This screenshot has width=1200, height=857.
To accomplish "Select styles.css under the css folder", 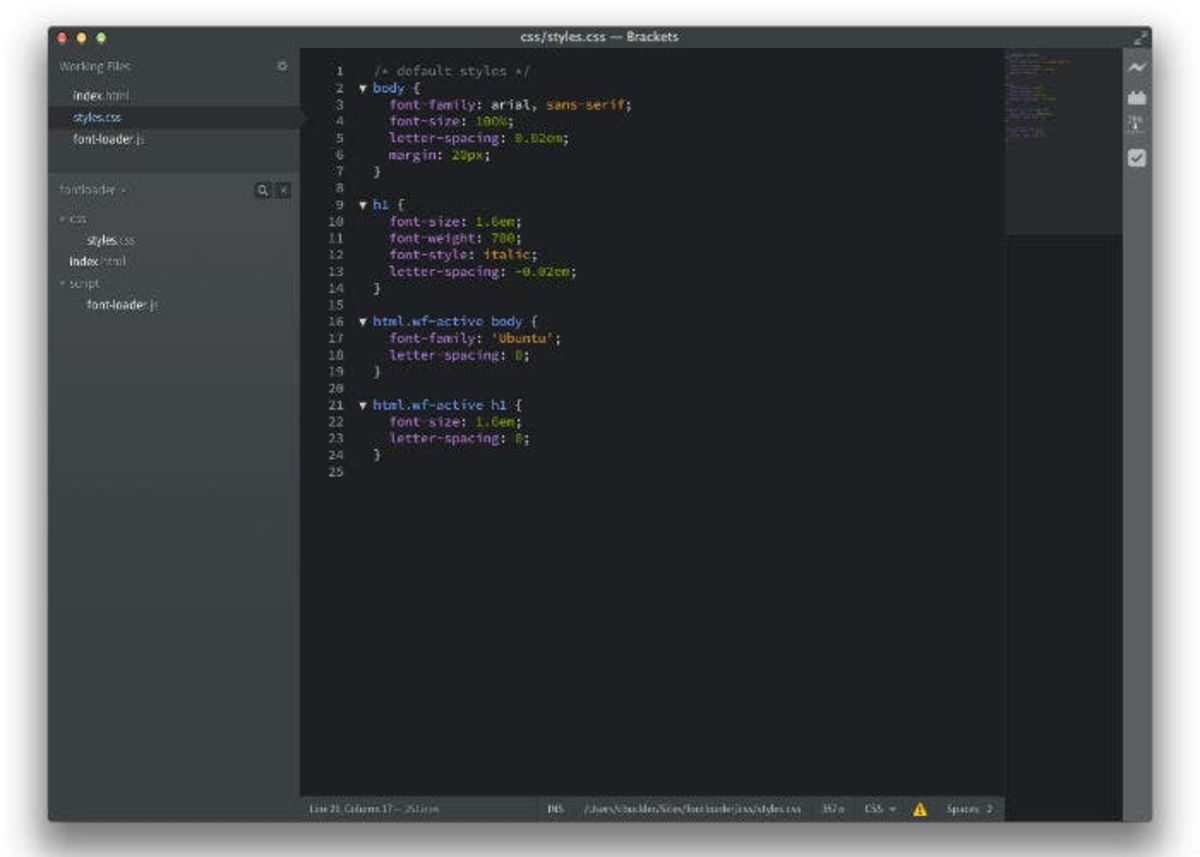I will [108, 239].
